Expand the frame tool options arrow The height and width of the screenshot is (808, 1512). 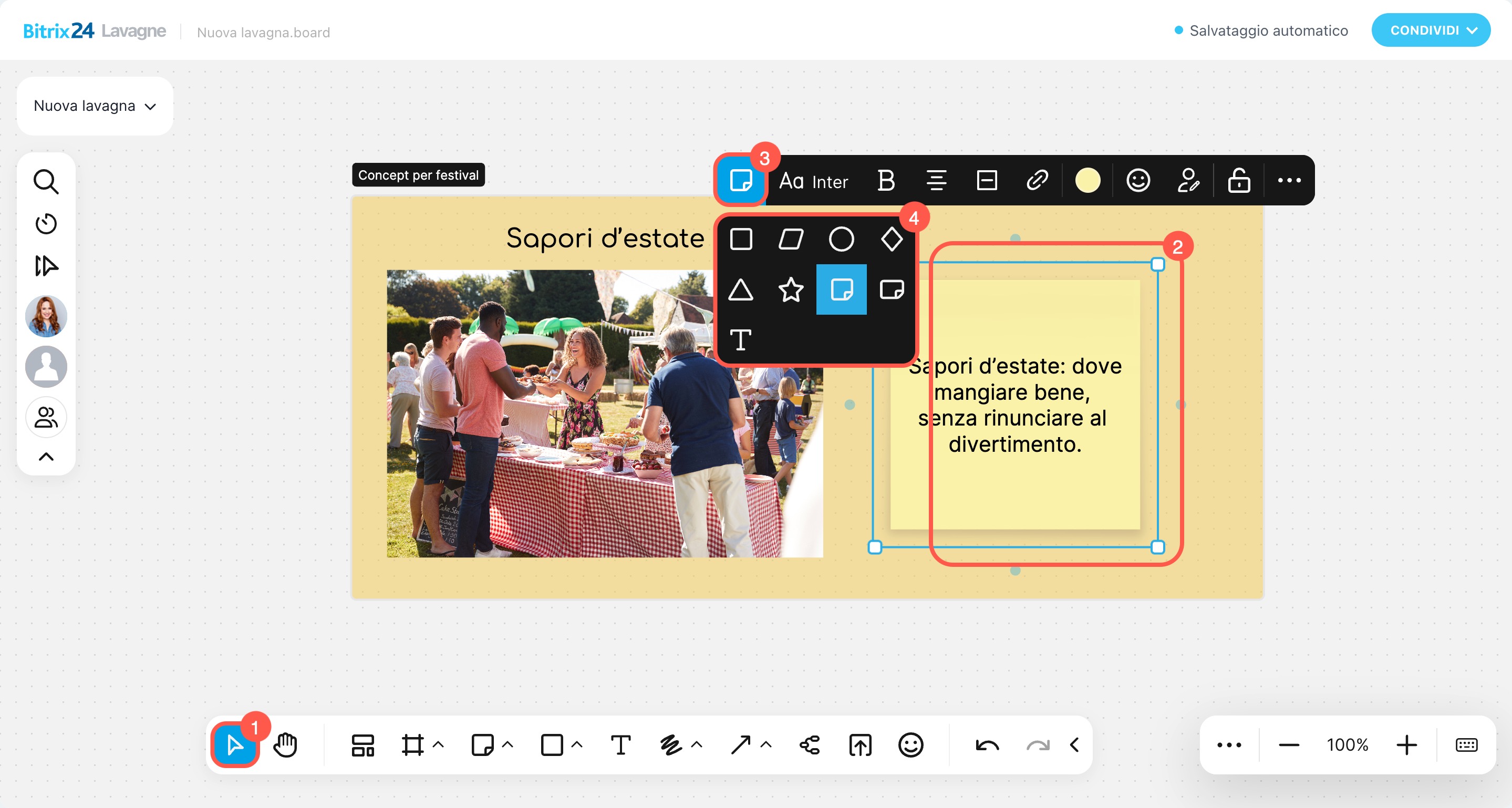pyautogui.click(x=438, y=745)
